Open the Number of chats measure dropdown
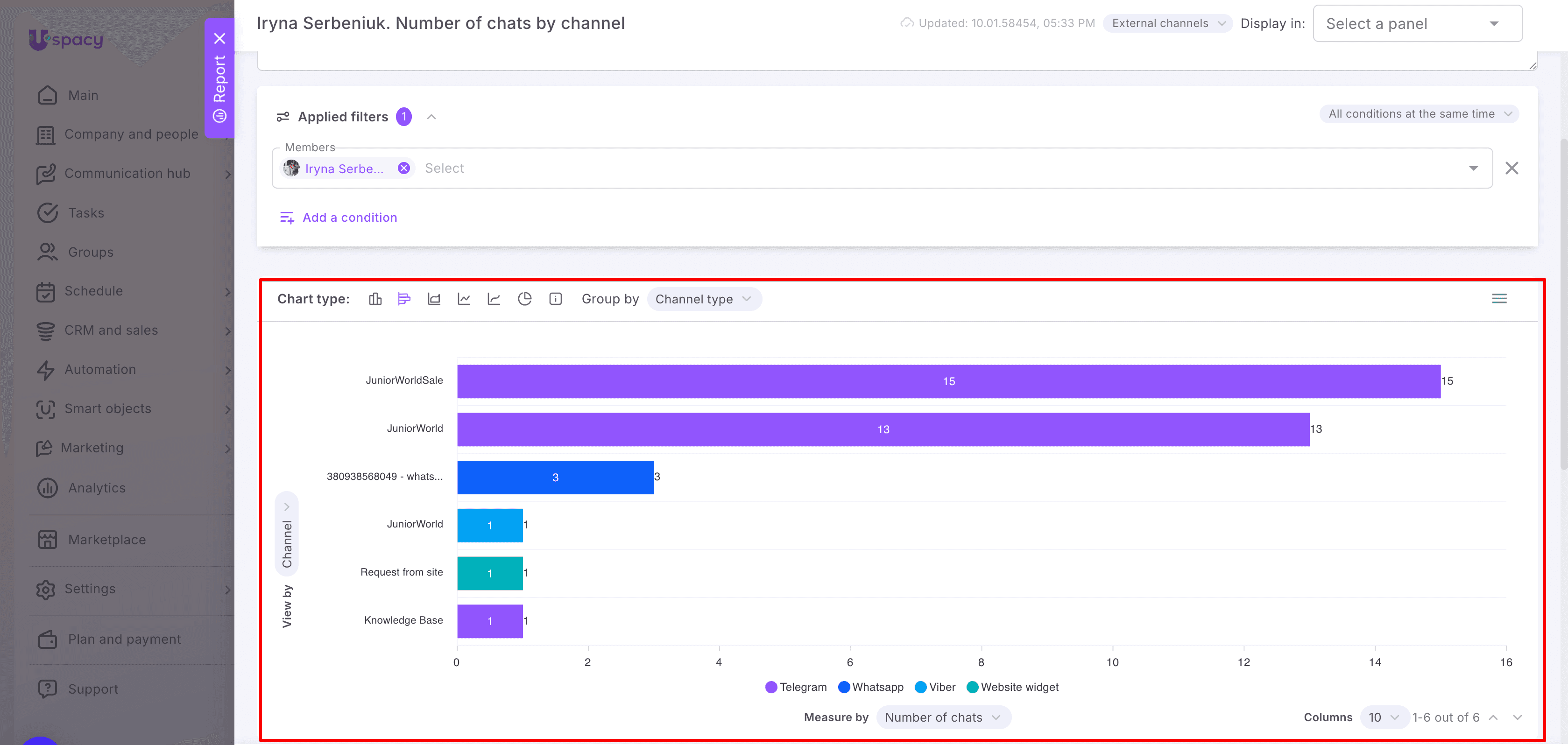Viewport: 1568px width, 745px height. (x=944, y=717)
